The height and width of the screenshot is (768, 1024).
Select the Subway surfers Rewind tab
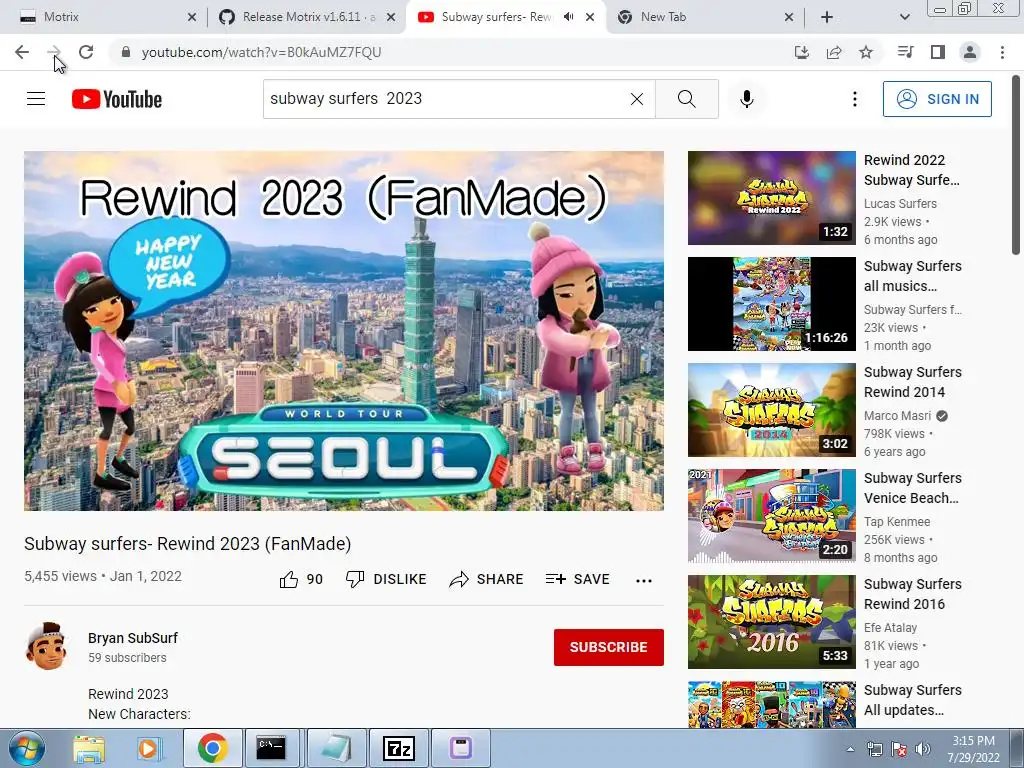coord(496,17)
